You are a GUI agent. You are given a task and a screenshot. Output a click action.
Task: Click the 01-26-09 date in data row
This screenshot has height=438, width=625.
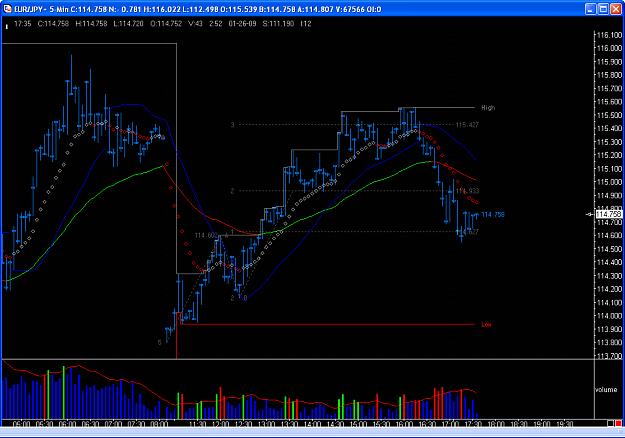pyautogui.click(x=242, y=24)
